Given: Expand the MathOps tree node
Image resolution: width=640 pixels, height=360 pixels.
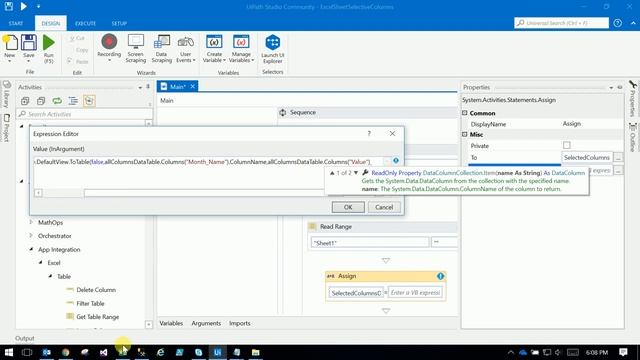Looking at the screenshot, I should tap(31, 222).
